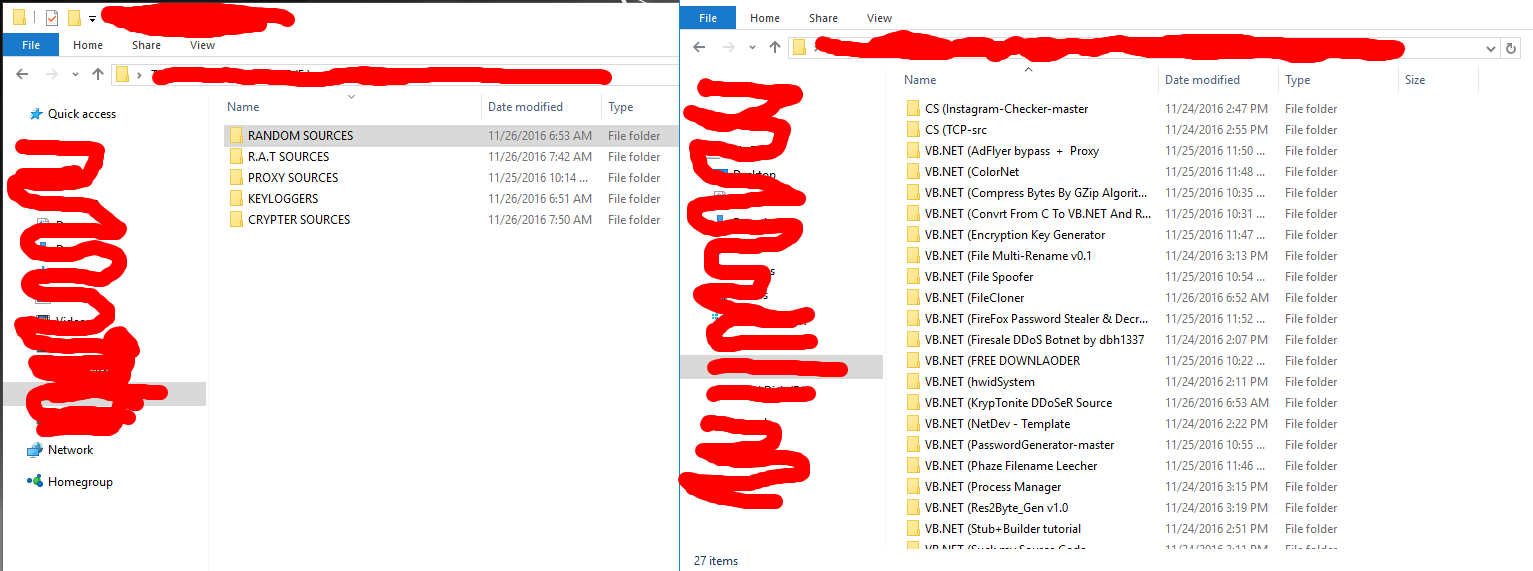
Task: Click KEYLOGGERS folder icon
Action: pos(236,199)
